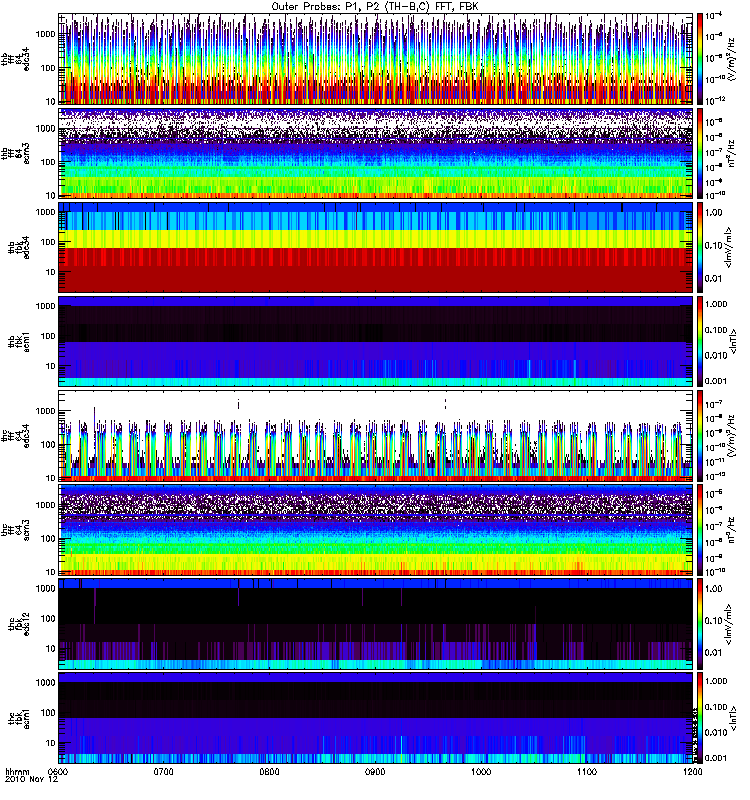750x800 pixels.
Task: Click the 1.000 color scale value of thc fbk scm1 panel
Action: [x=716, y=681]
